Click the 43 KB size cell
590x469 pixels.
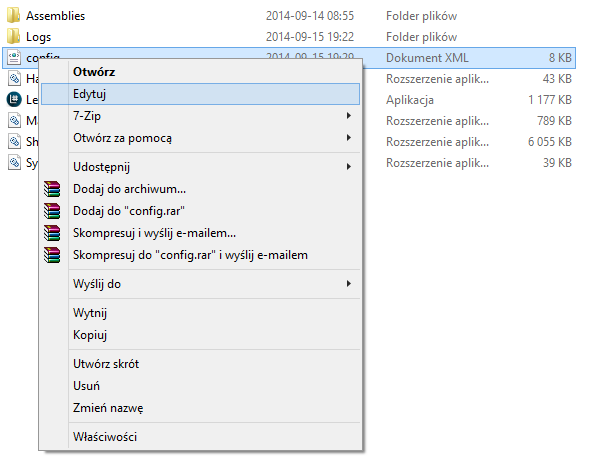[557, 79]
